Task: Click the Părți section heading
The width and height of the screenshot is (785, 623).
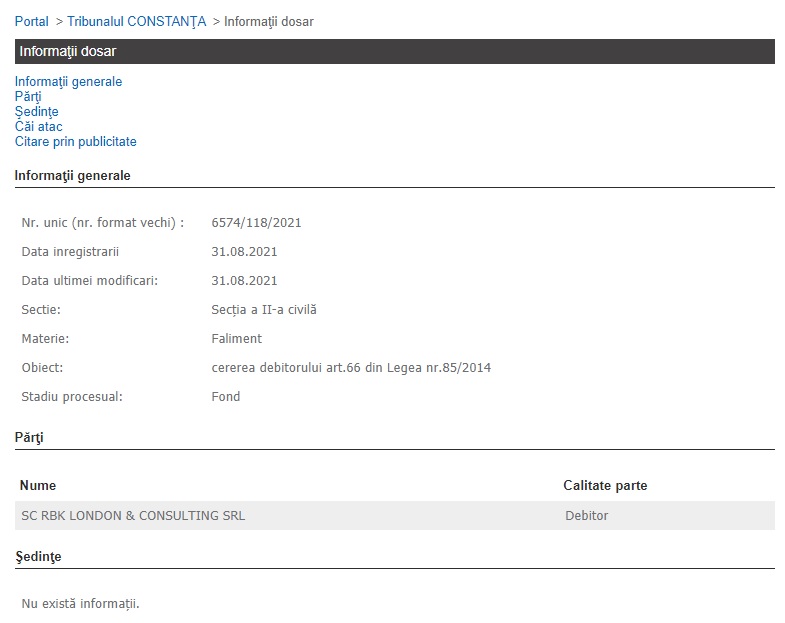Action: (x=29, y=438)
